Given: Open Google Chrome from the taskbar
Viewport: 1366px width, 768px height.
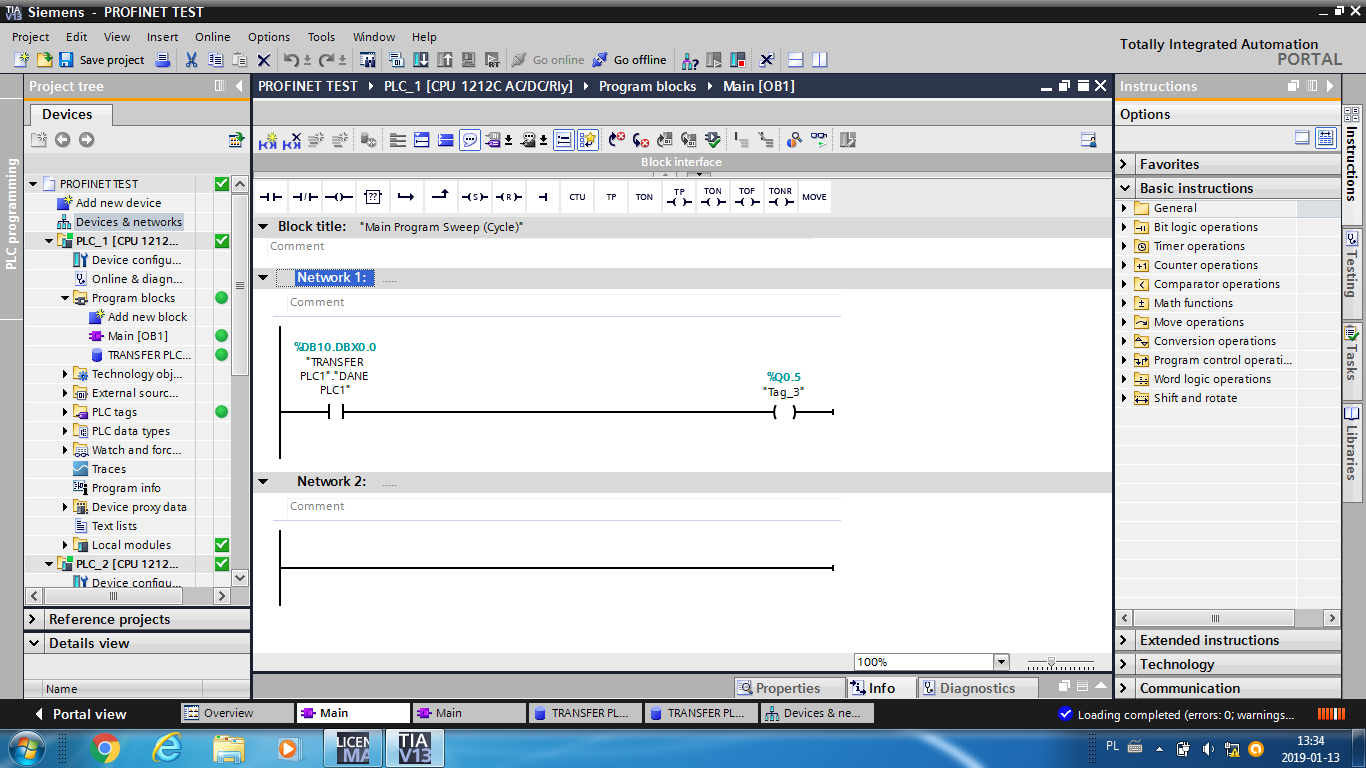Looking at the screenshot, I should (x=105, y=748).
